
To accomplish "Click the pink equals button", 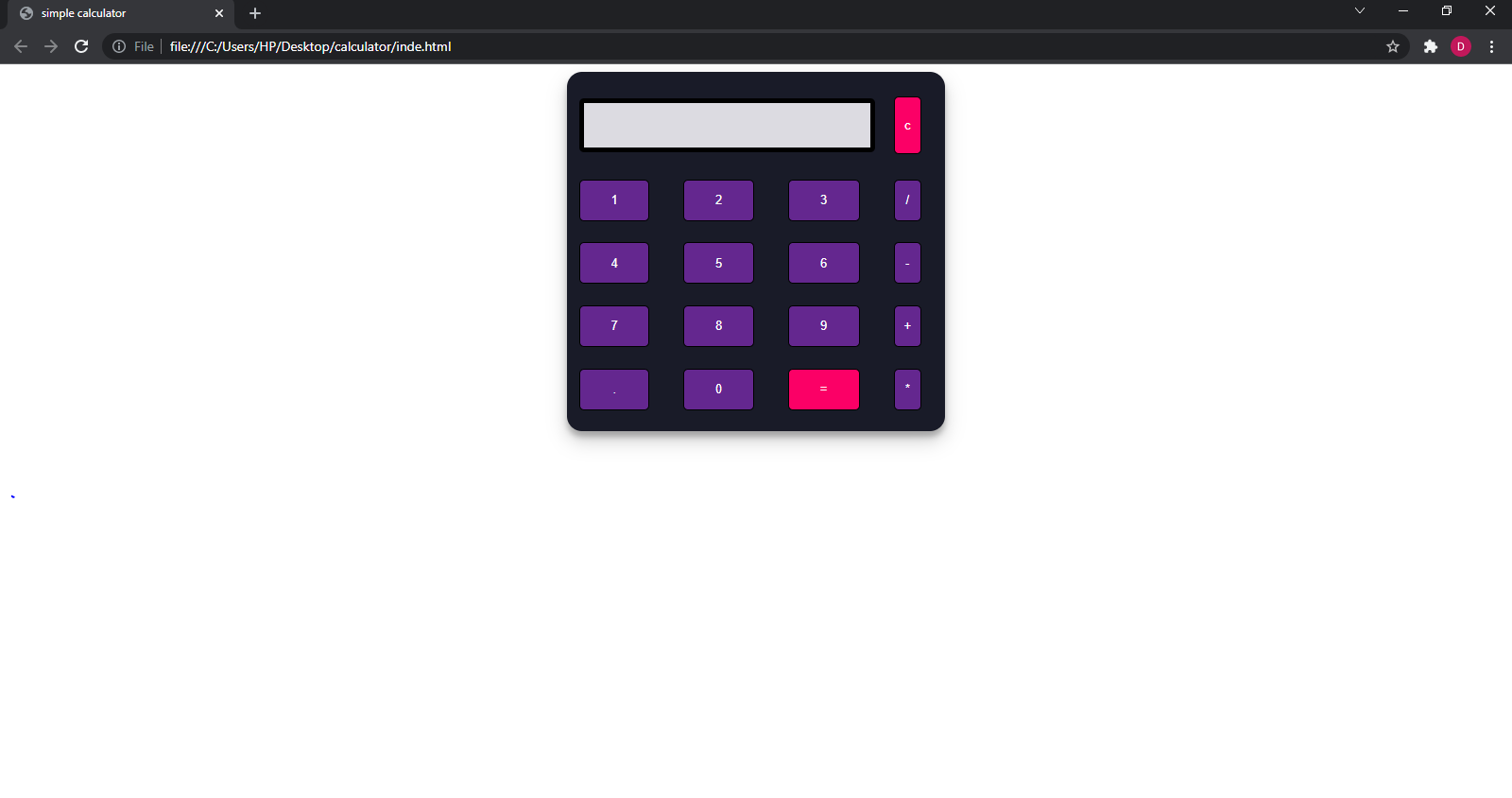I will point(824,390).
